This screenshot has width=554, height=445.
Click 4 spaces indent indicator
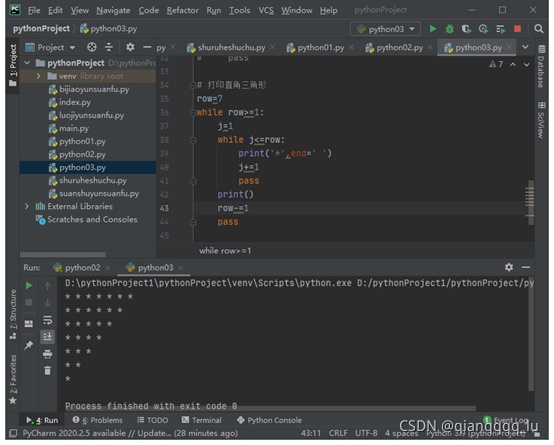click(x=401, y=433)
